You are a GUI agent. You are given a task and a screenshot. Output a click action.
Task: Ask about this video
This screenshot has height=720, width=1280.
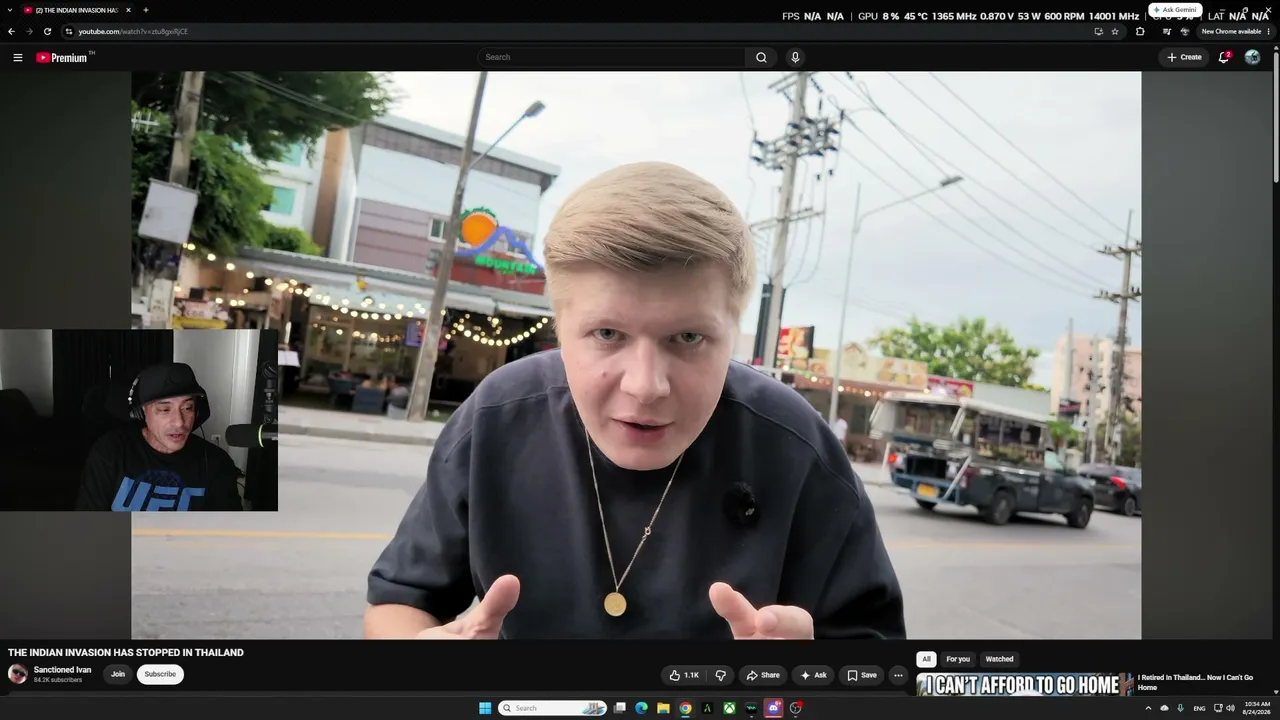[813, 675]
